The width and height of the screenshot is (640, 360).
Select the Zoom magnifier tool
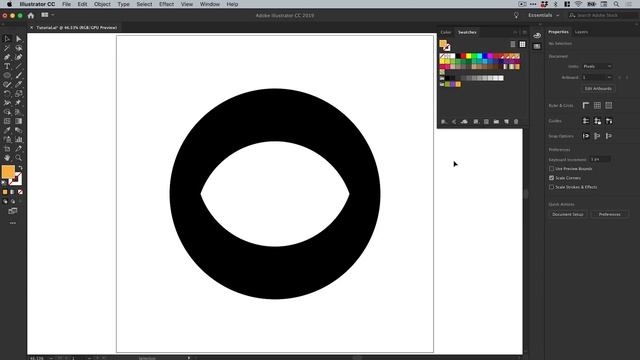click(18, 158)
